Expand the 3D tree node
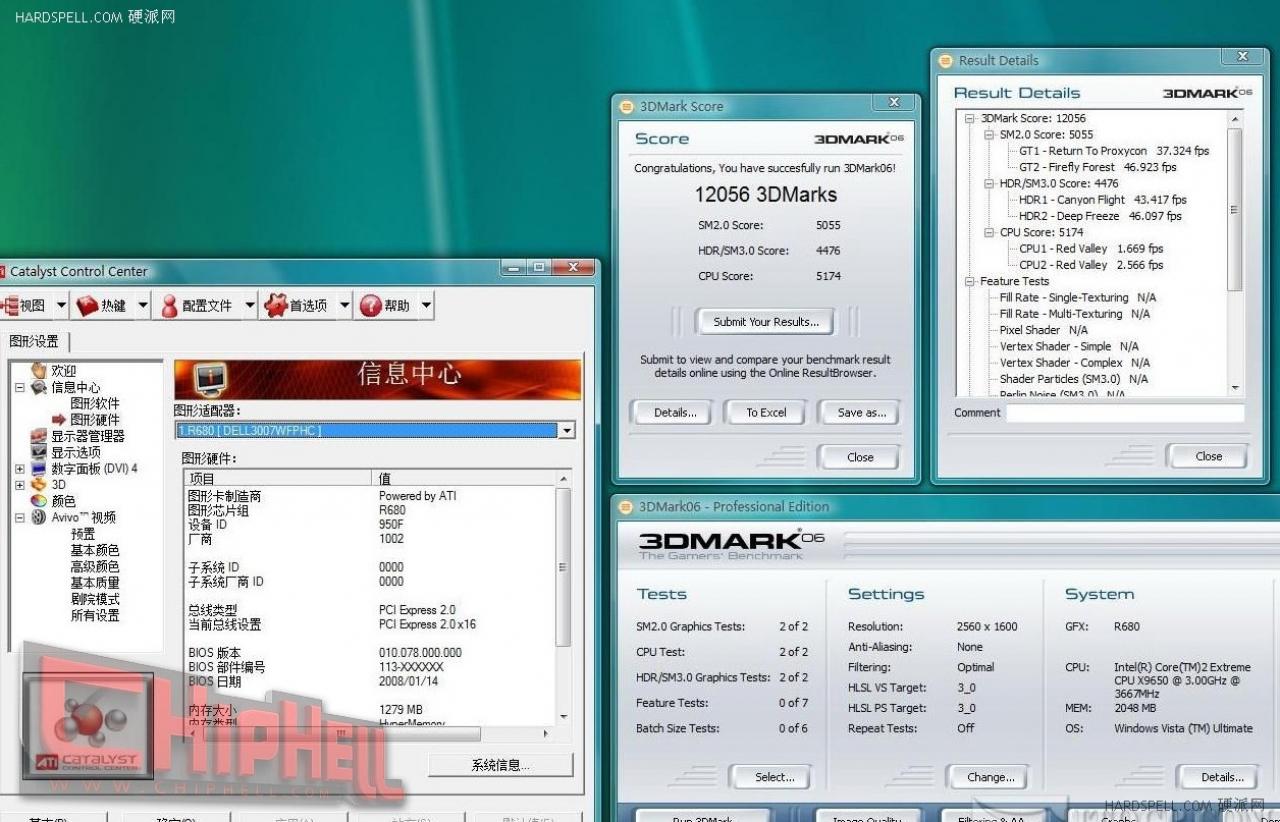 [x=19, y=484]
